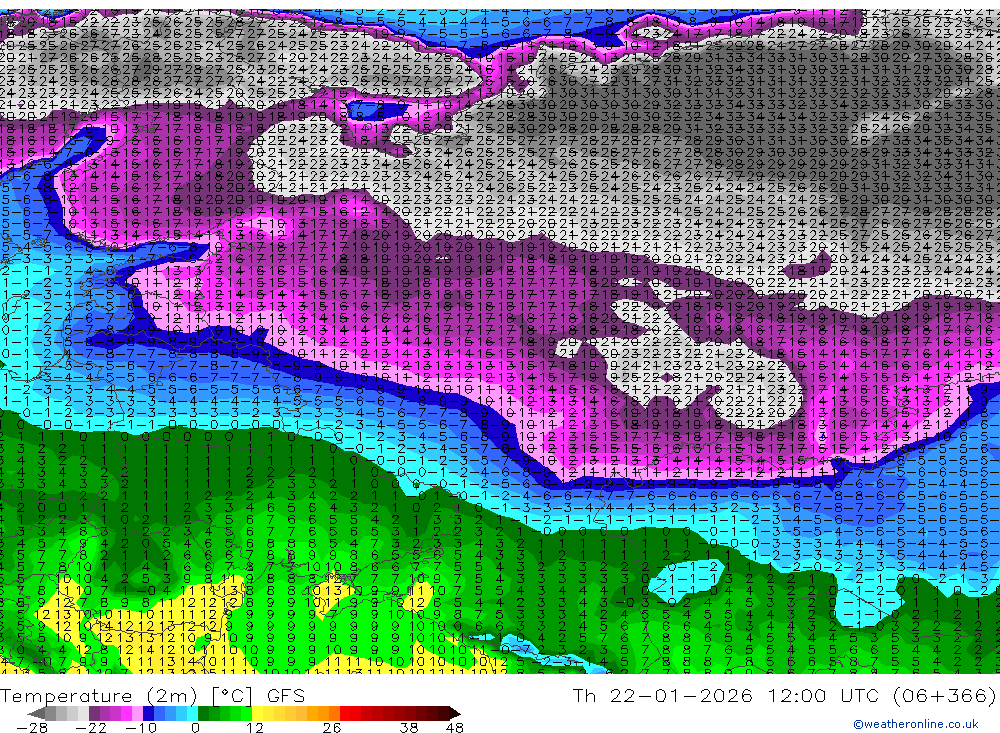Select the '12:00 UTC' time label
Viewport: 1000px width, 733px height.
(x=825, y=695)
